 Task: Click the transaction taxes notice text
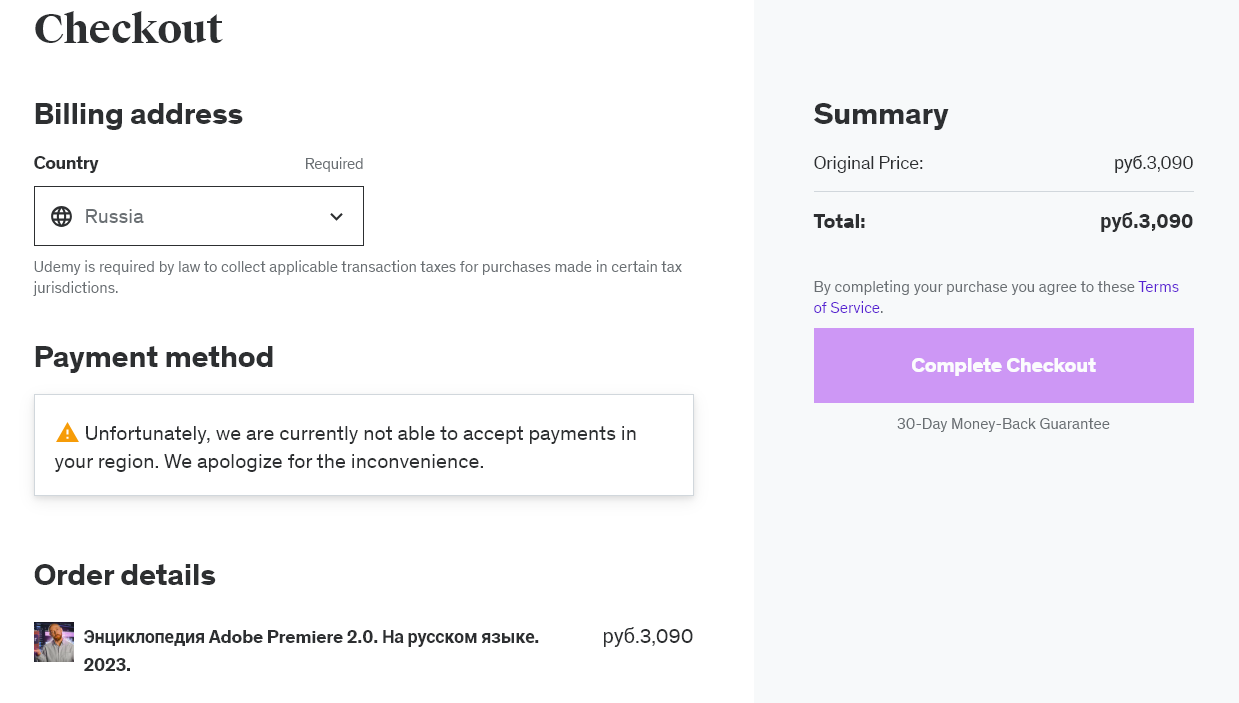click(357, 277)
